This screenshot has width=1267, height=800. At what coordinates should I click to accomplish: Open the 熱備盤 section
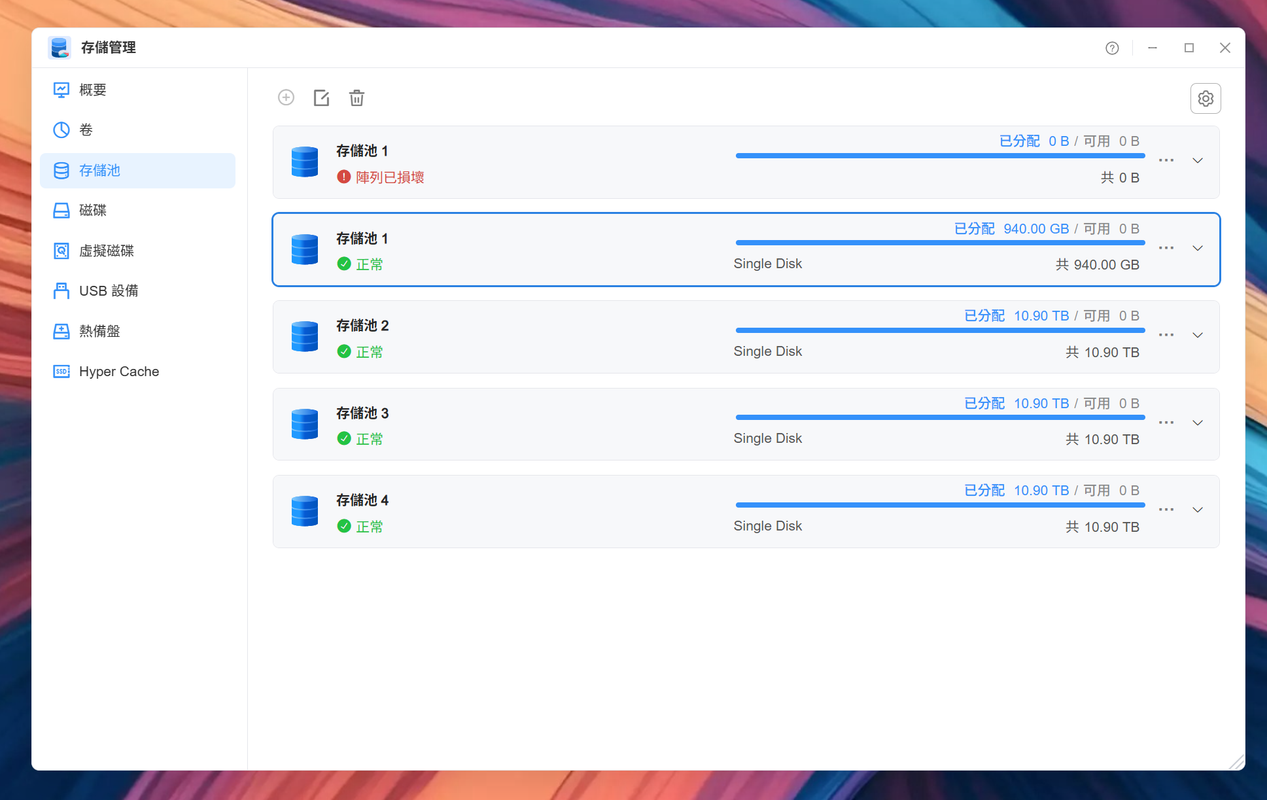coord(138,331)
